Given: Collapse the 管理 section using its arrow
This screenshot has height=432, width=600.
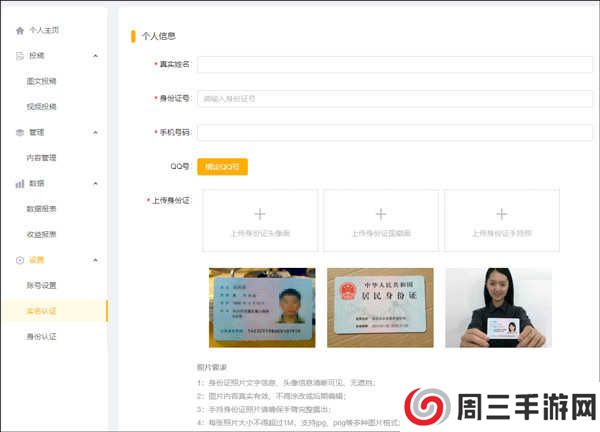Looking at the screenshot, I should pyautogui.click(x=95, y=132).
